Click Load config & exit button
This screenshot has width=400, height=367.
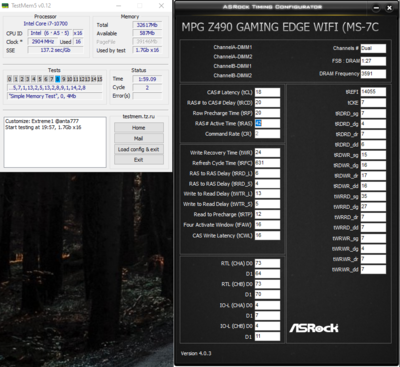[x=139, y=149]
